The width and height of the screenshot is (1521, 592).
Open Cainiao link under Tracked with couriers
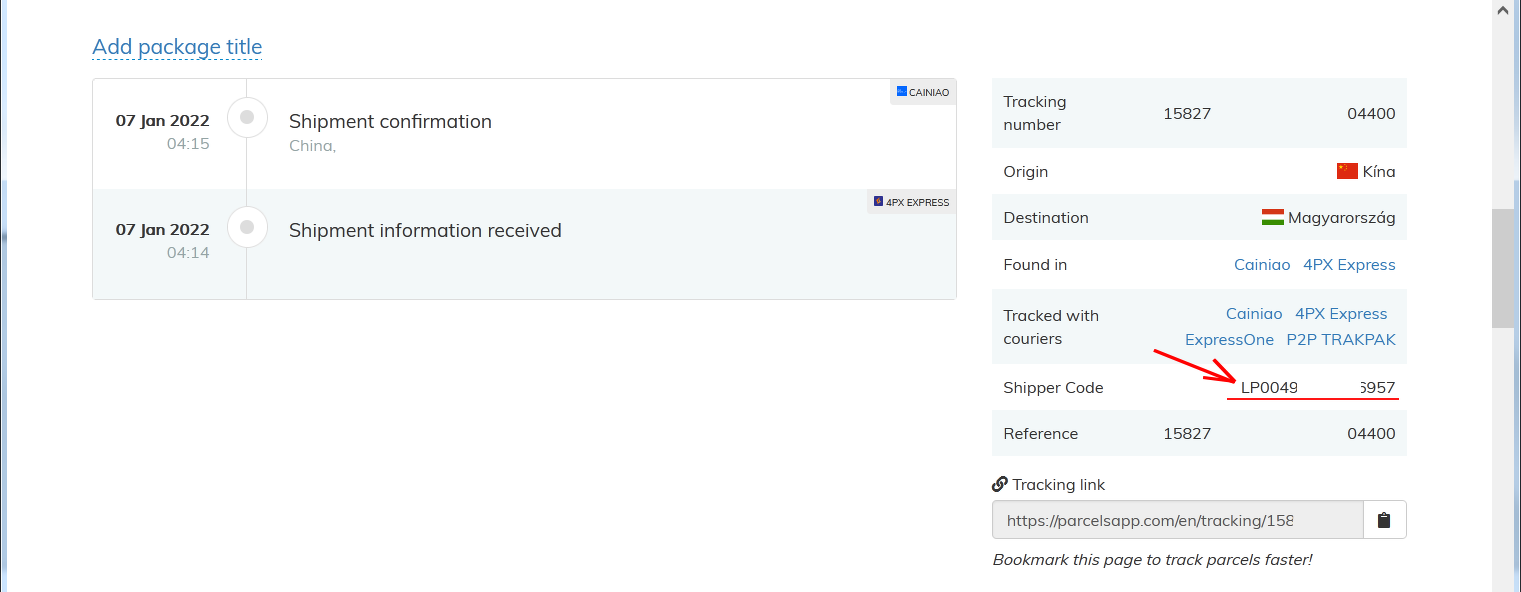tap(1254, 314)
